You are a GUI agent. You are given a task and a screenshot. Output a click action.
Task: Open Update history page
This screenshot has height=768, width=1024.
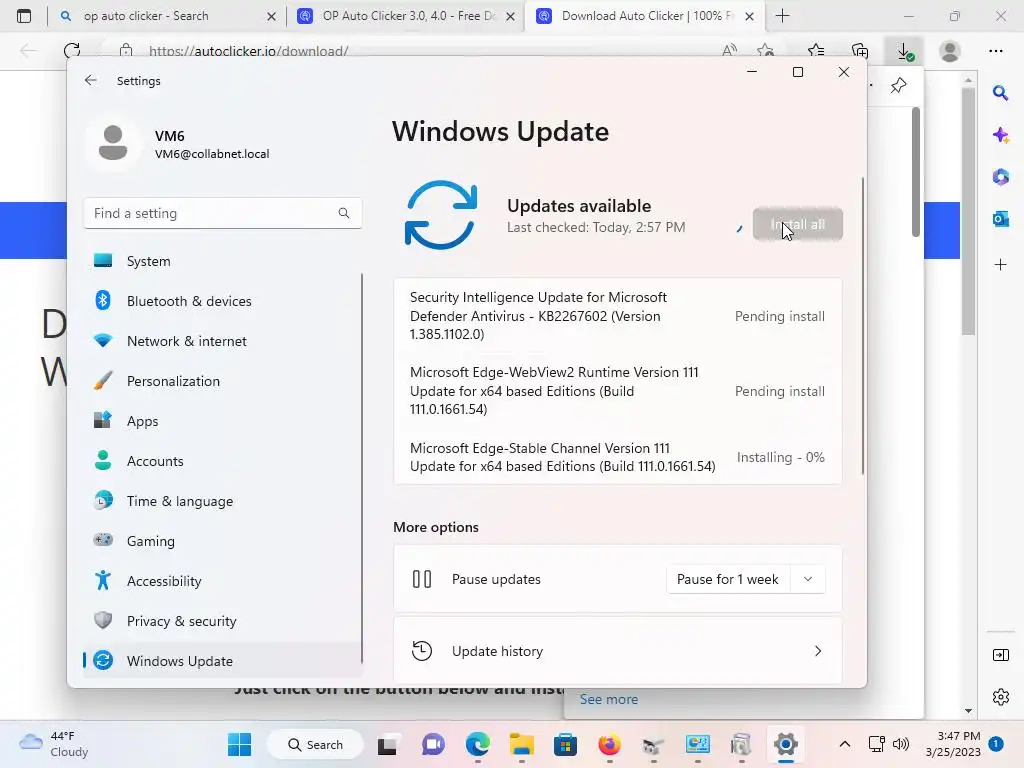(x=618, y=651)
